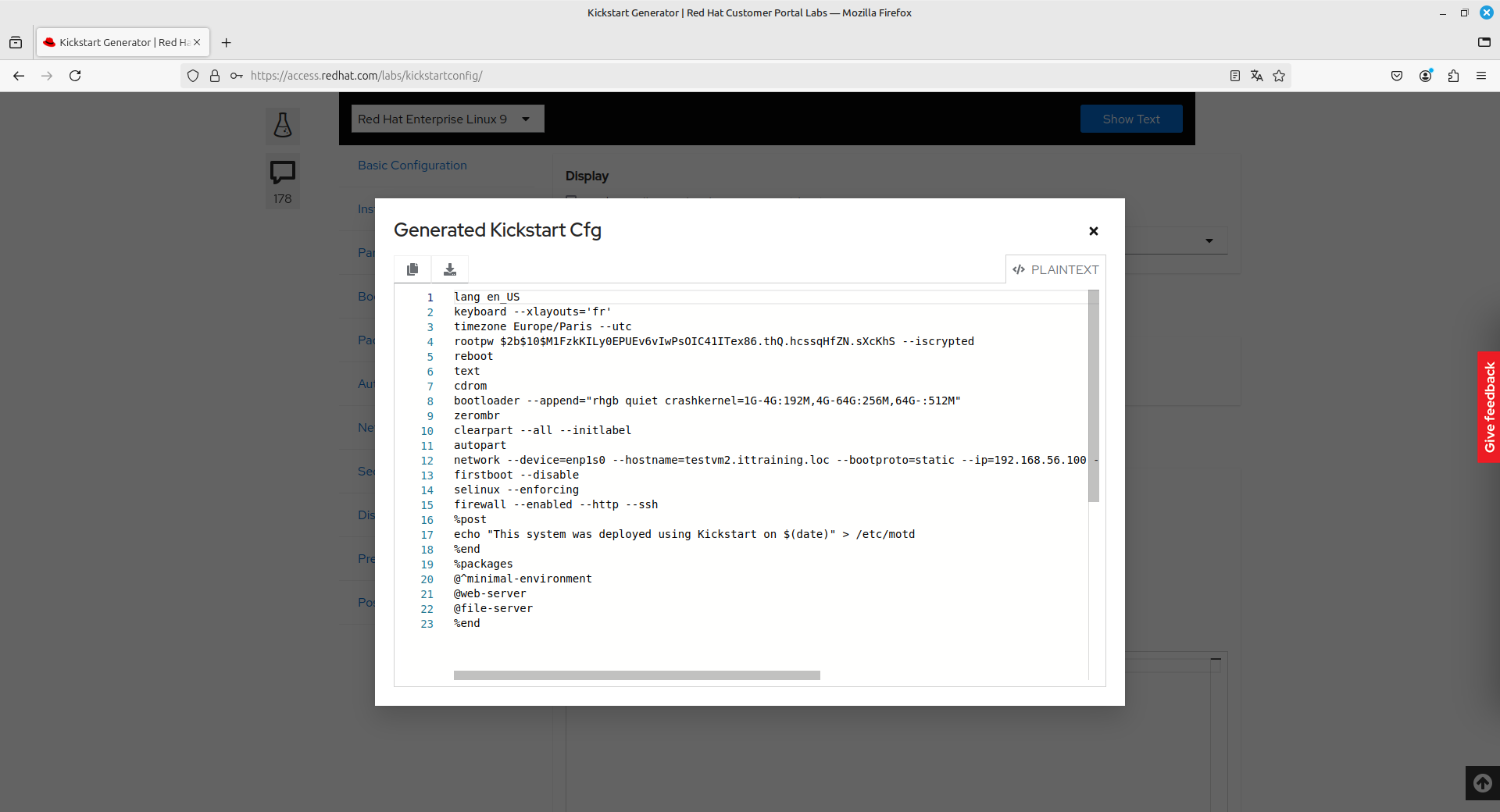Viewport: 1500px width, 812px height.
Task: Click line 1 'lang en_US'
Action: coord(487,297)
